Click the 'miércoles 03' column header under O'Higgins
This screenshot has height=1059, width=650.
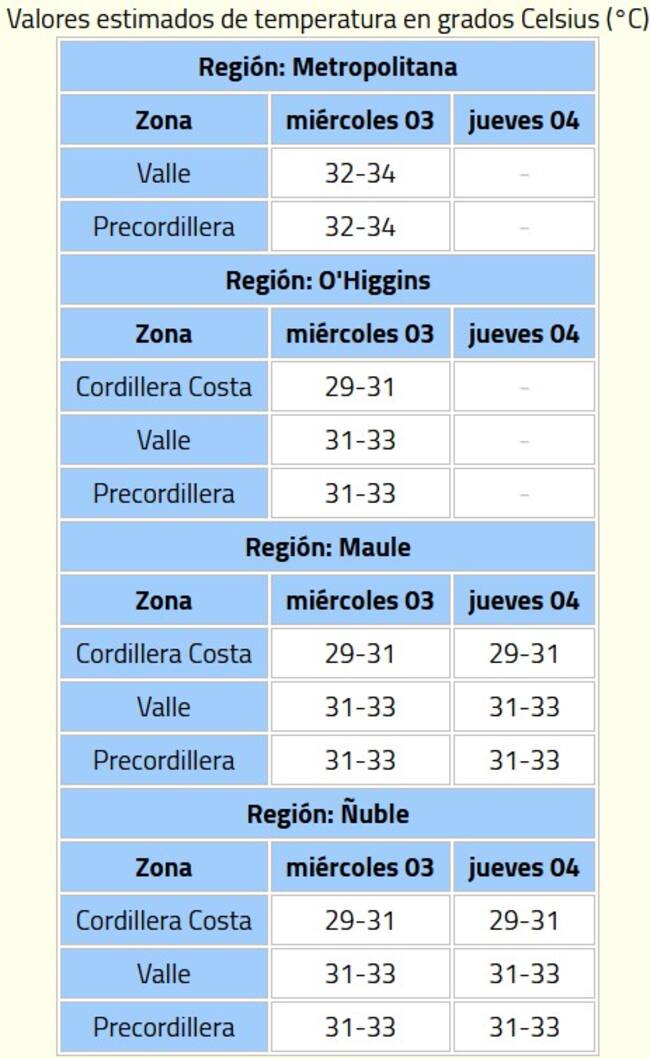[360, 334]
